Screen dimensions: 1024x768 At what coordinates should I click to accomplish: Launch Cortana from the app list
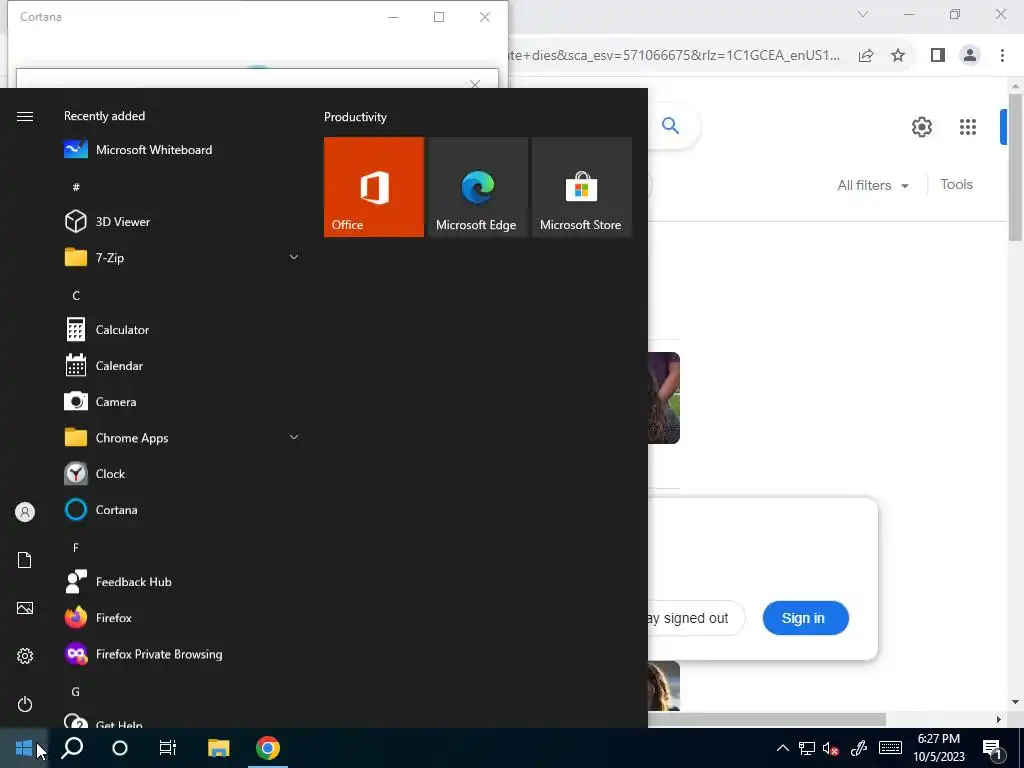(182, 509)
